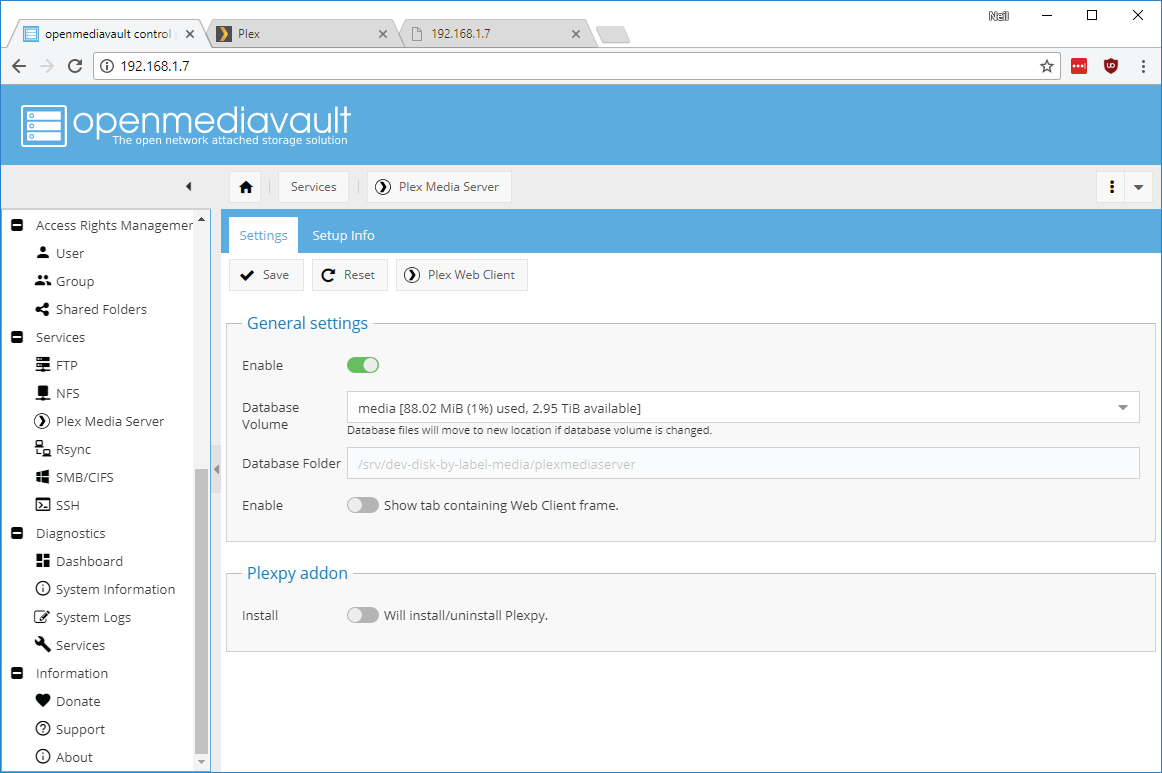Click the Group icon in sidebar
This screenshot has height=773, width=1162.
[43, 281]
